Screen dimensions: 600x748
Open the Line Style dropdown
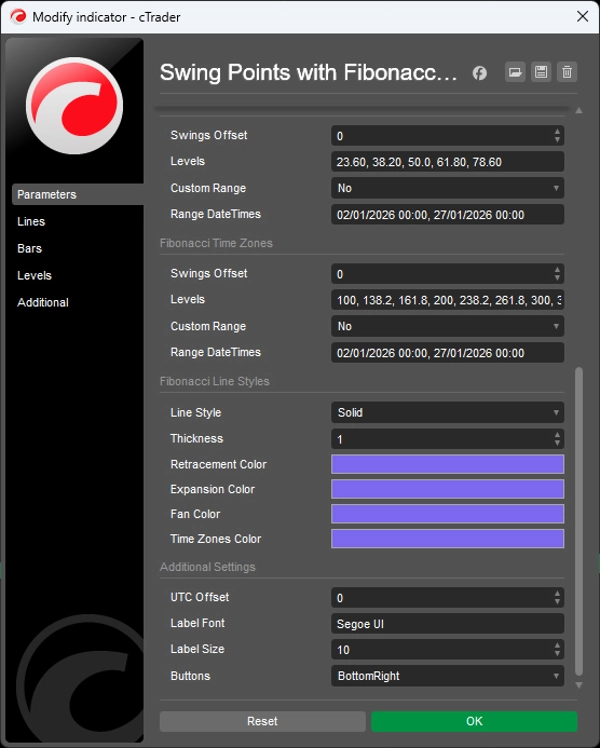[x=447, y=413]
